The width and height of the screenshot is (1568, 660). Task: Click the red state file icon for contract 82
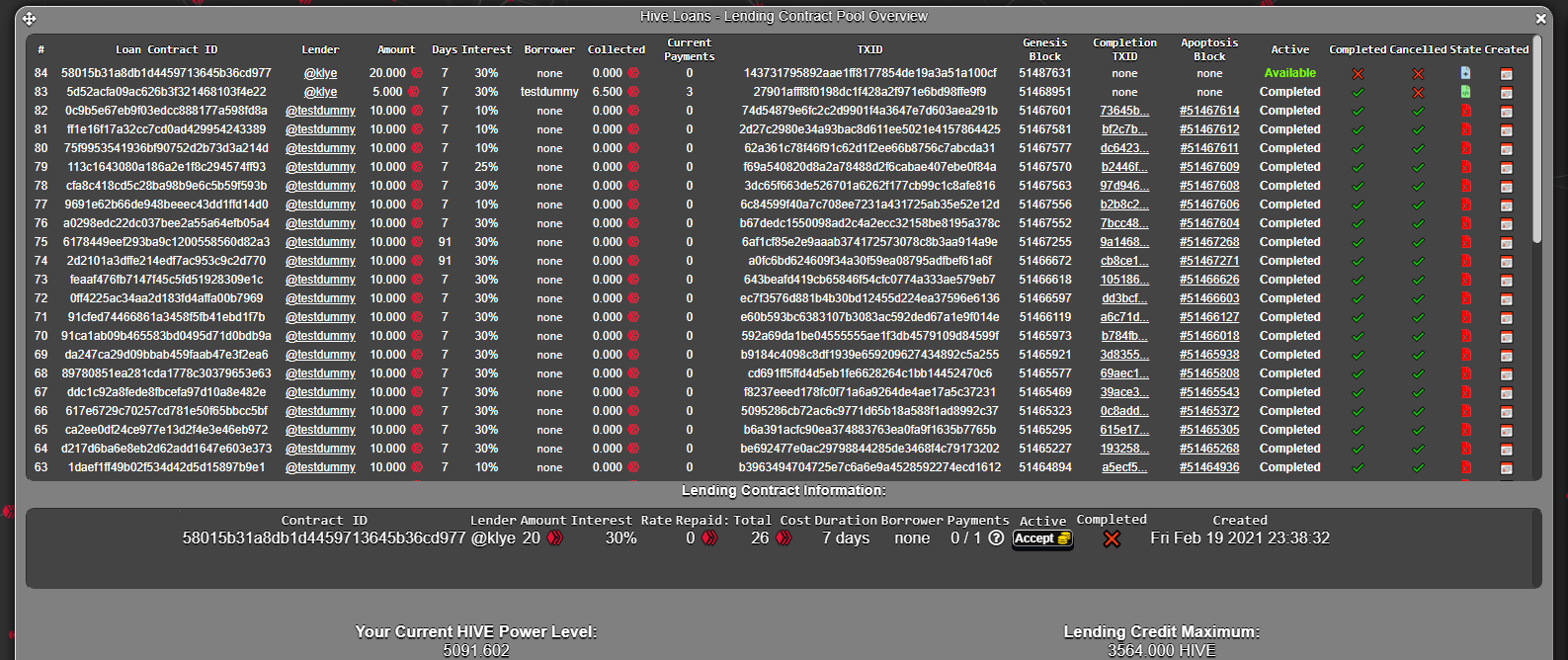click(x=1465, y=111)
